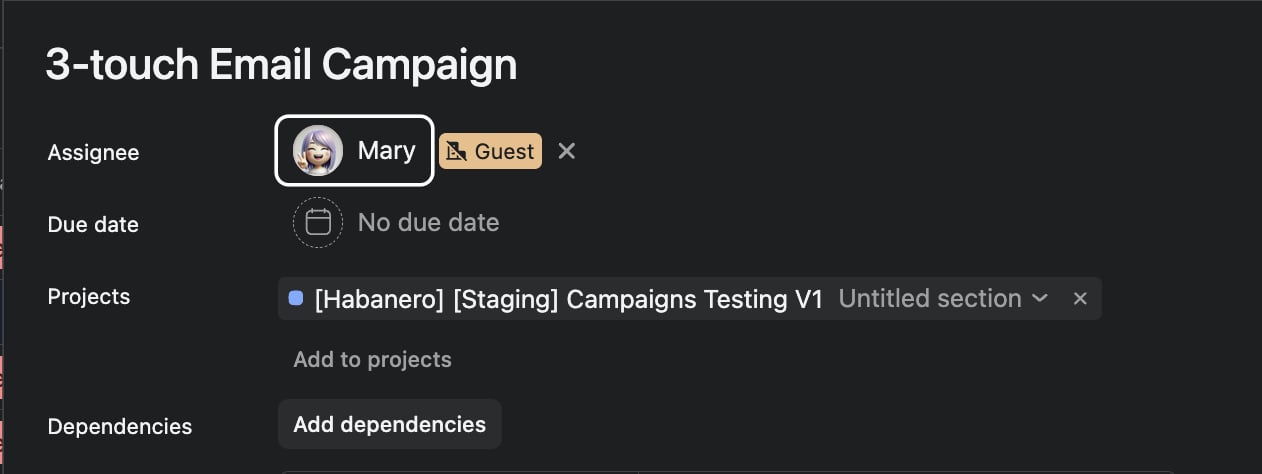Click the Assignee field label
The image size is (1262, 474).
coord(93,152)
